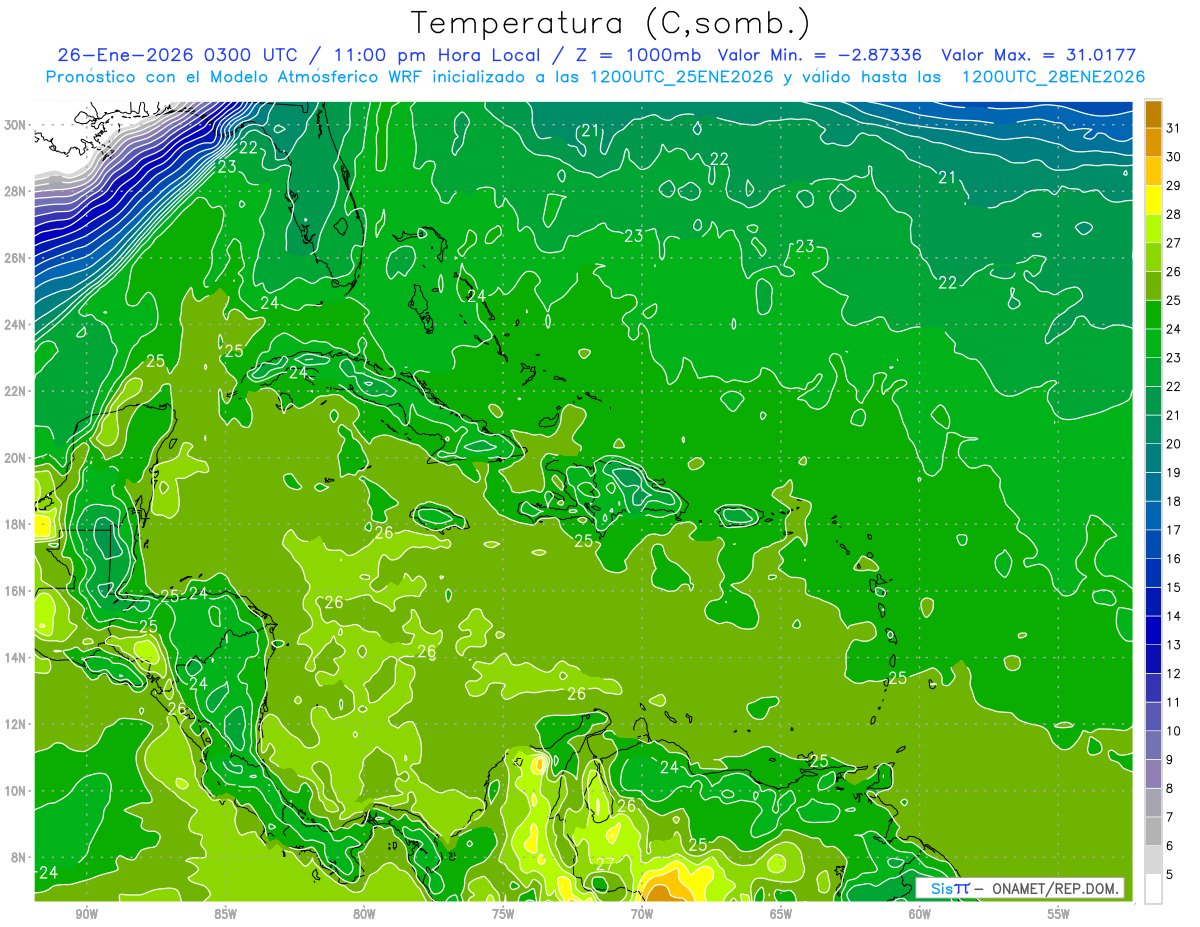Click the 12N latitude axis label
This screenshot has height=927, width=1200.
pos(15,724)
